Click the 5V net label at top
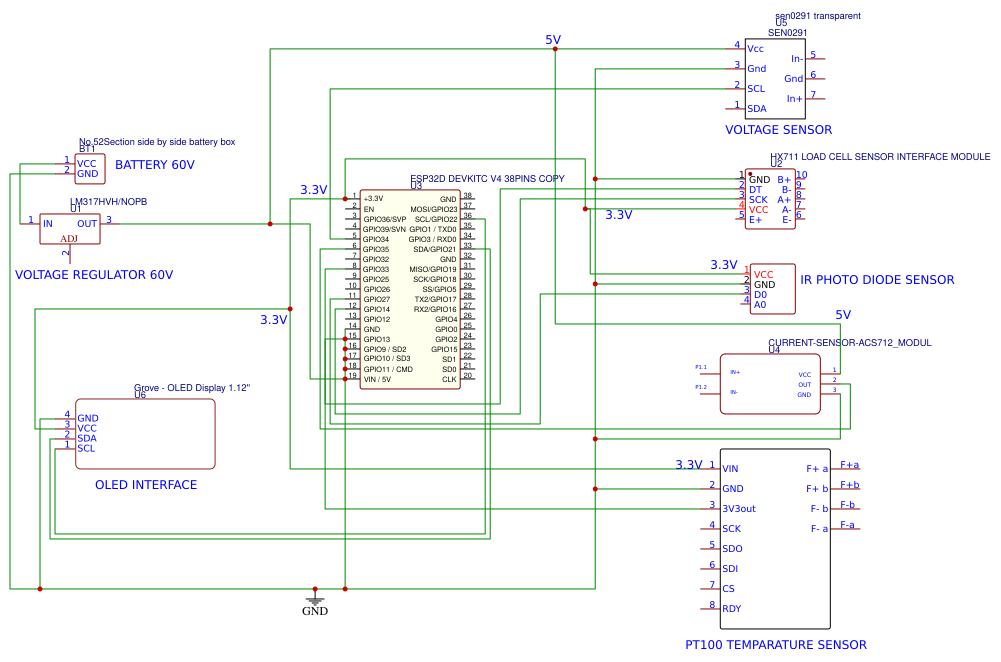 553,40
